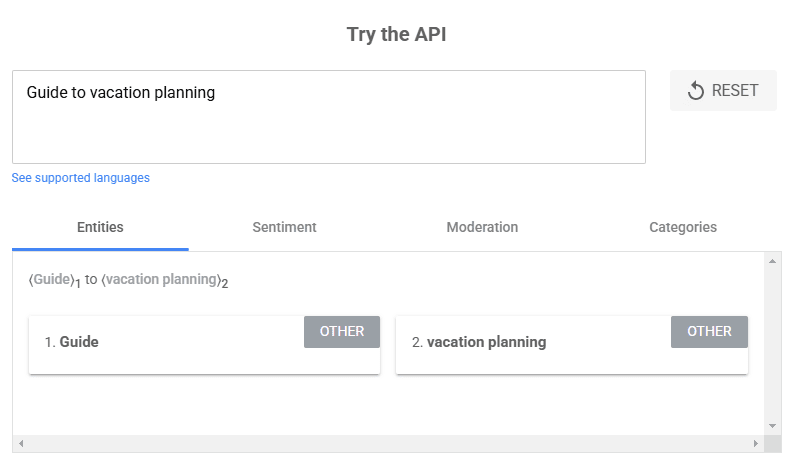
Task: Click the highlighted Guide entity in sentence
Action: (x=51, y=280)
